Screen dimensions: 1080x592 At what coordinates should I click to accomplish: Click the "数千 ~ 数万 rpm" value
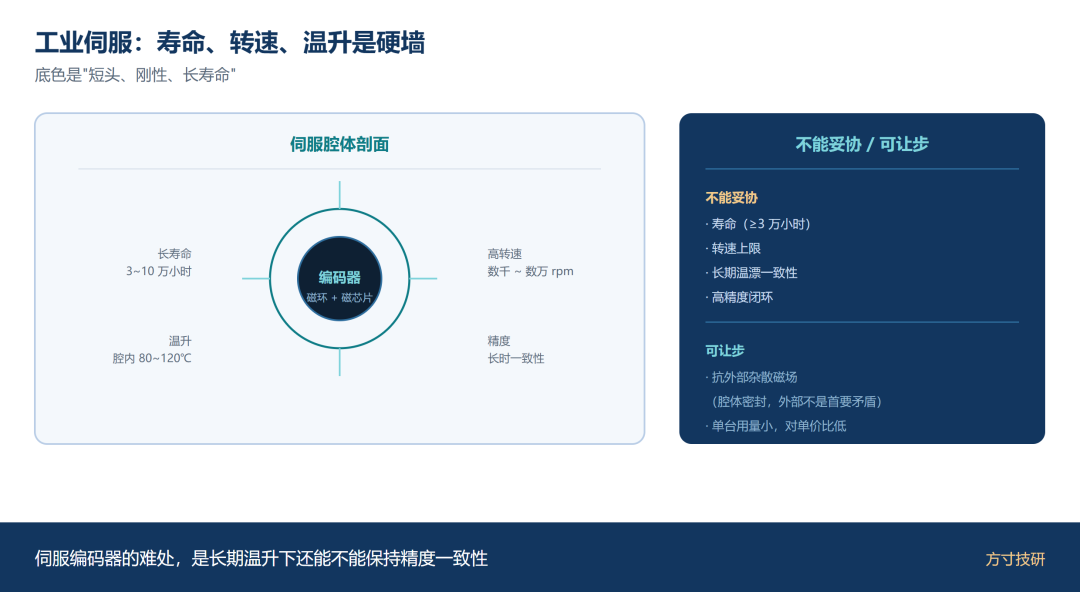coord(530,271)
